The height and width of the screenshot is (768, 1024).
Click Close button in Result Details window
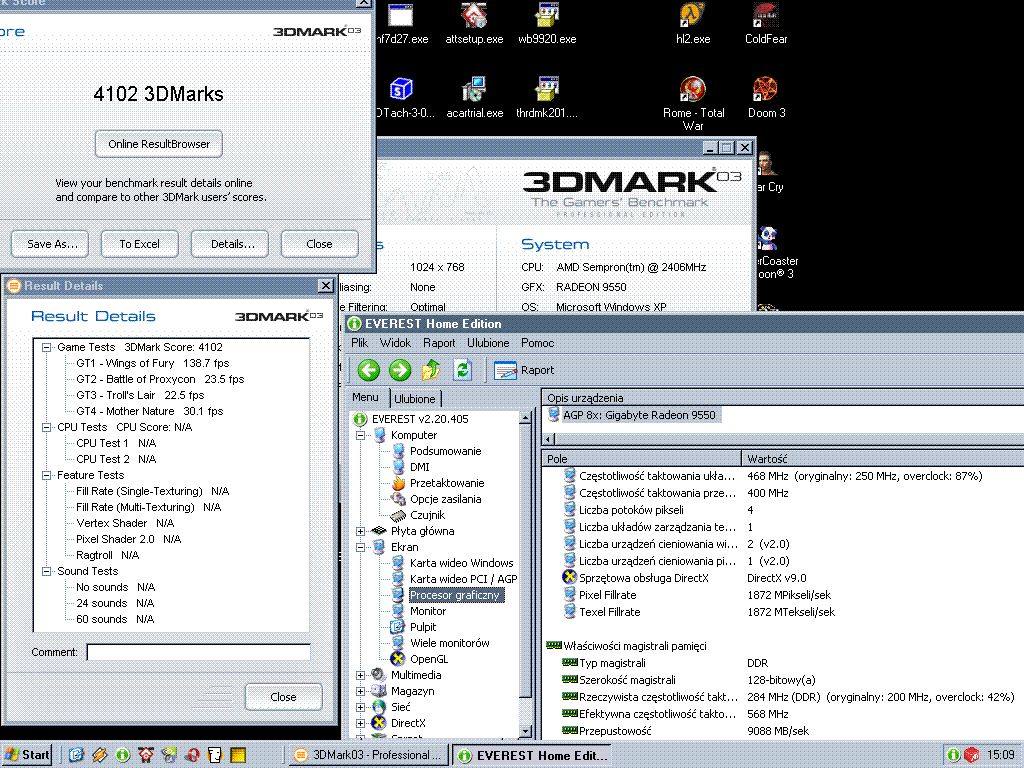[x=283, y=697]
